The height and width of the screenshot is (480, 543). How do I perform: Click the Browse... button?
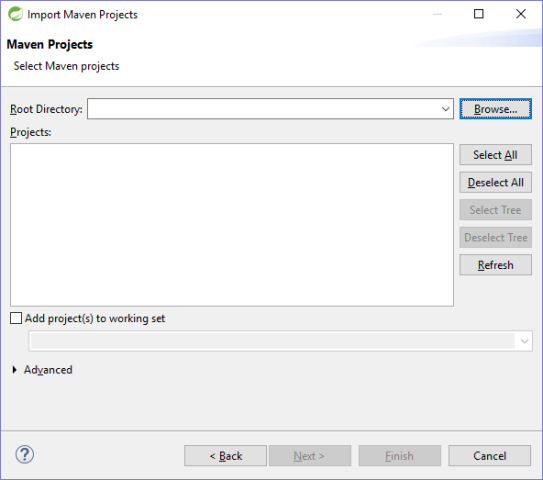pos(495,109)
